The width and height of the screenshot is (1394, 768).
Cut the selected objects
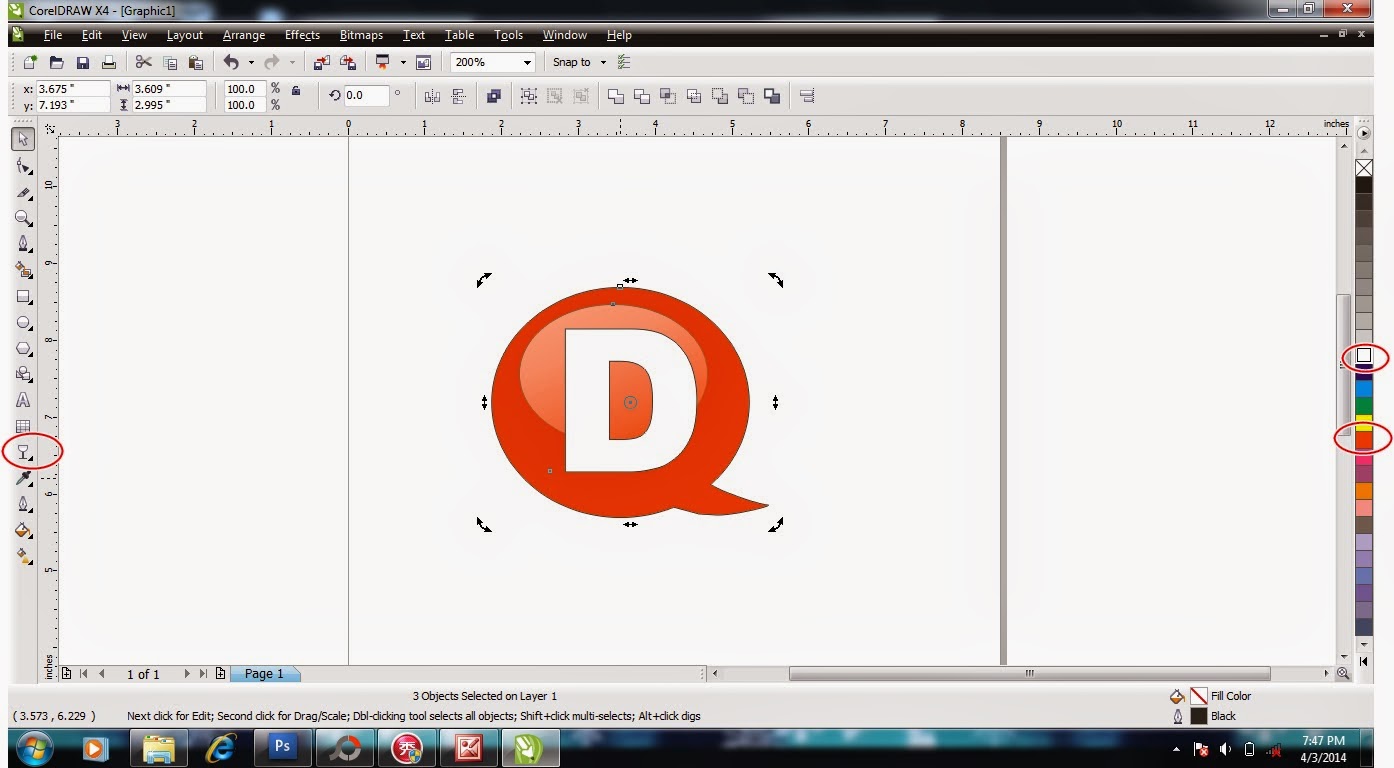[x=143, y=62]
